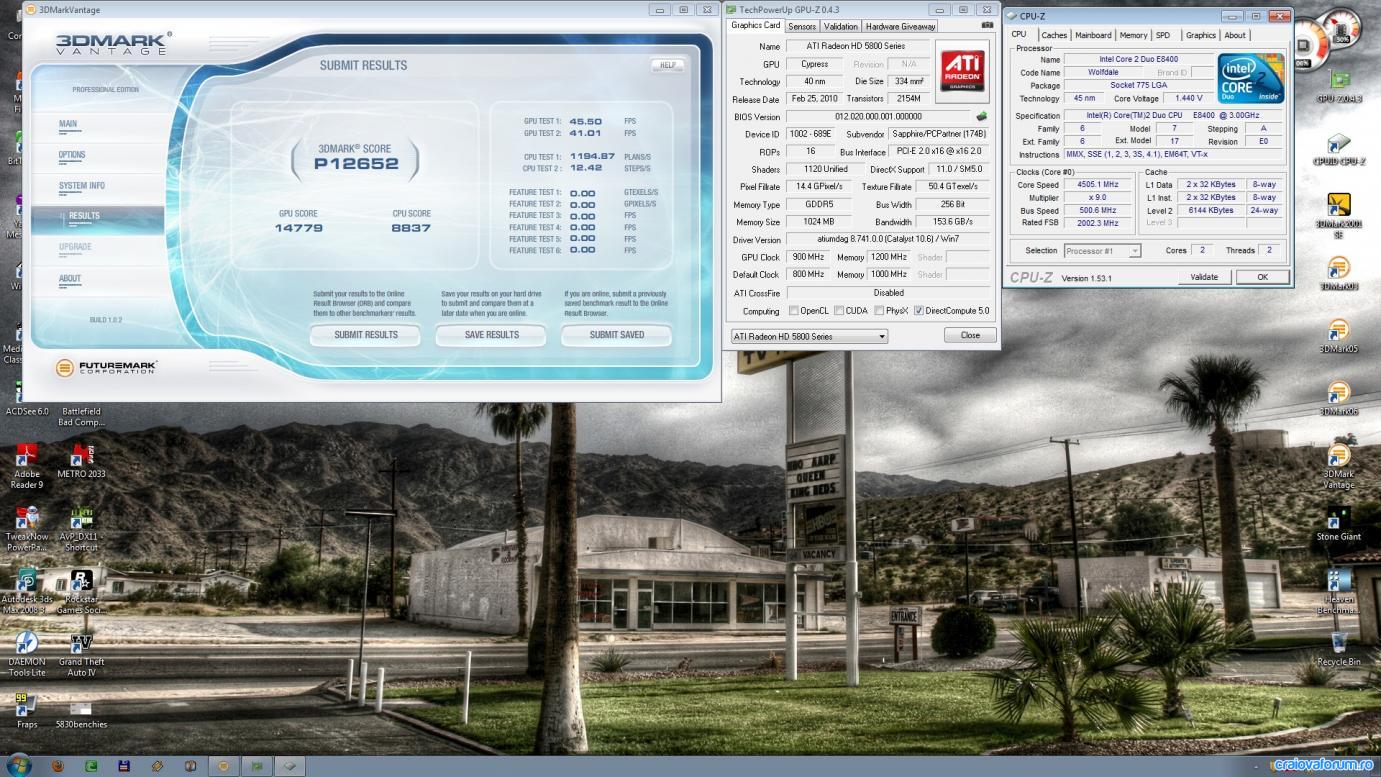Click Validate button in CPU-Z
The width and height of the screenshot is (1381, 777).
(1204, 277)
